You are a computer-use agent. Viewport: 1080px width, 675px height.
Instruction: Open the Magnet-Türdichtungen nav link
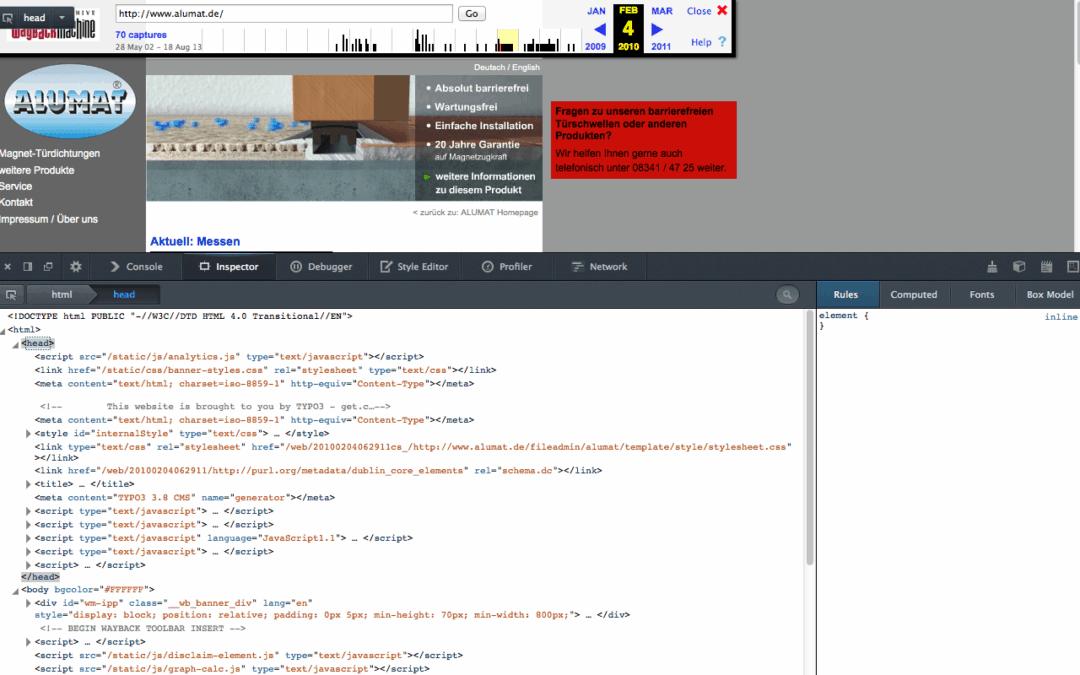pos(50,154)
